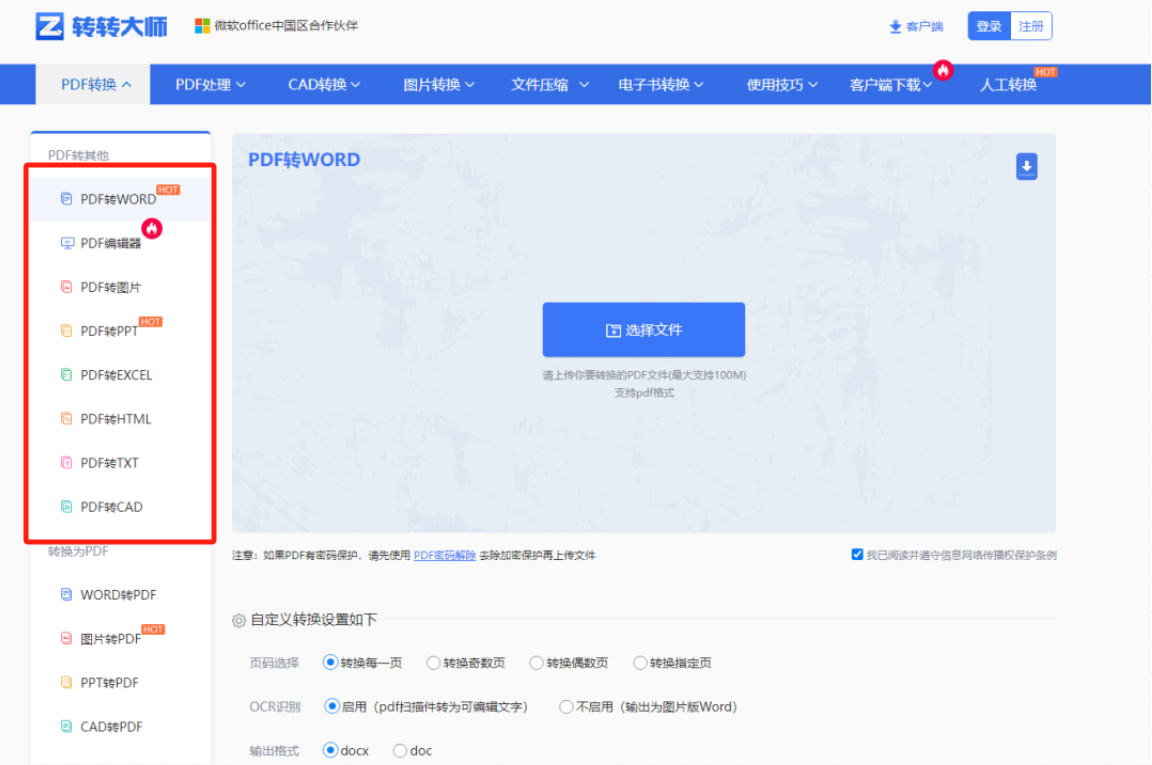This screenshot has width=1152, height=765.
Task: Toggle the 信息网络传播权保护条例 agreement checkbox
Action: 857,554
